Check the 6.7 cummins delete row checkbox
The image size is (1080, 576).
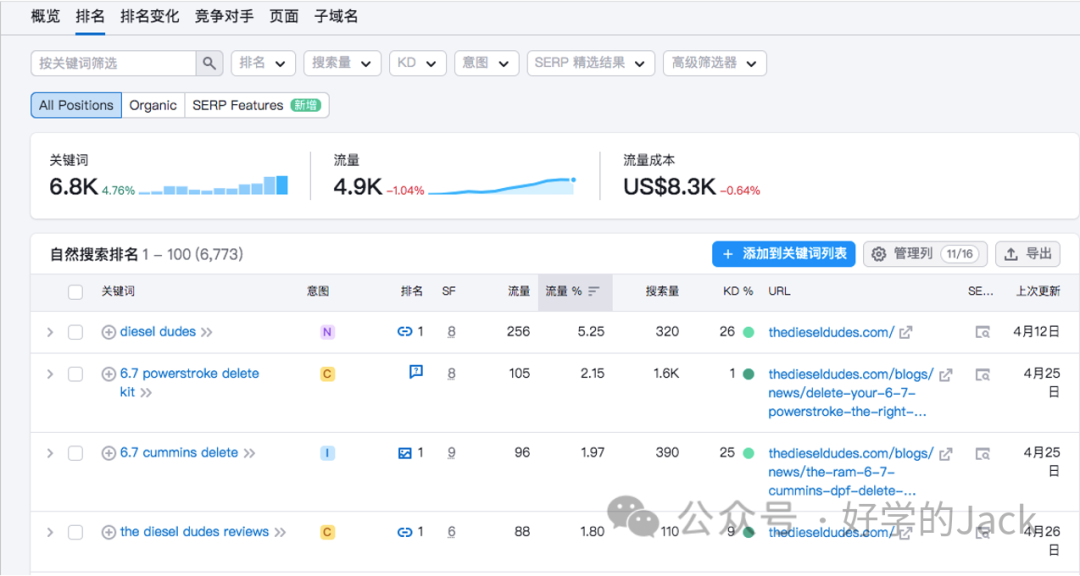[x=76, y=453]
